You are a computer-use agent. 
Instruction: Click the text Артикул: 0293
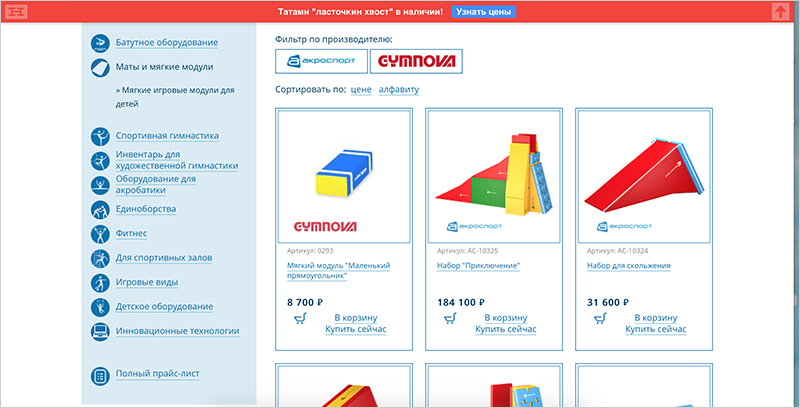(x=310, y=251)
